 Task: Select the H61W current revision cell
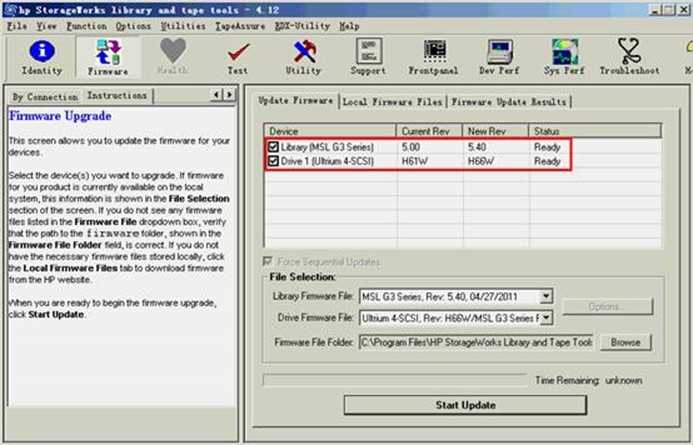click(415, 161)
